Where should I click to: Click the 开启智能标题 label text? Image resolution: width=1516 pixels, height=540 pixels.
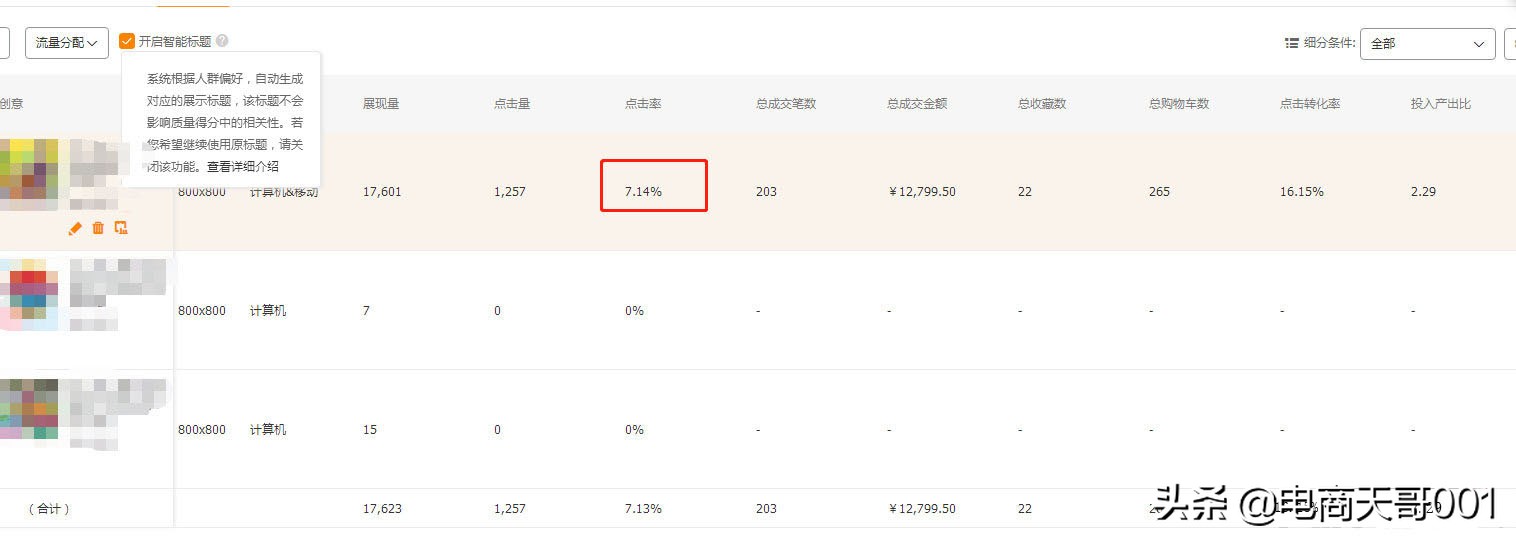(x=175, y=41)
